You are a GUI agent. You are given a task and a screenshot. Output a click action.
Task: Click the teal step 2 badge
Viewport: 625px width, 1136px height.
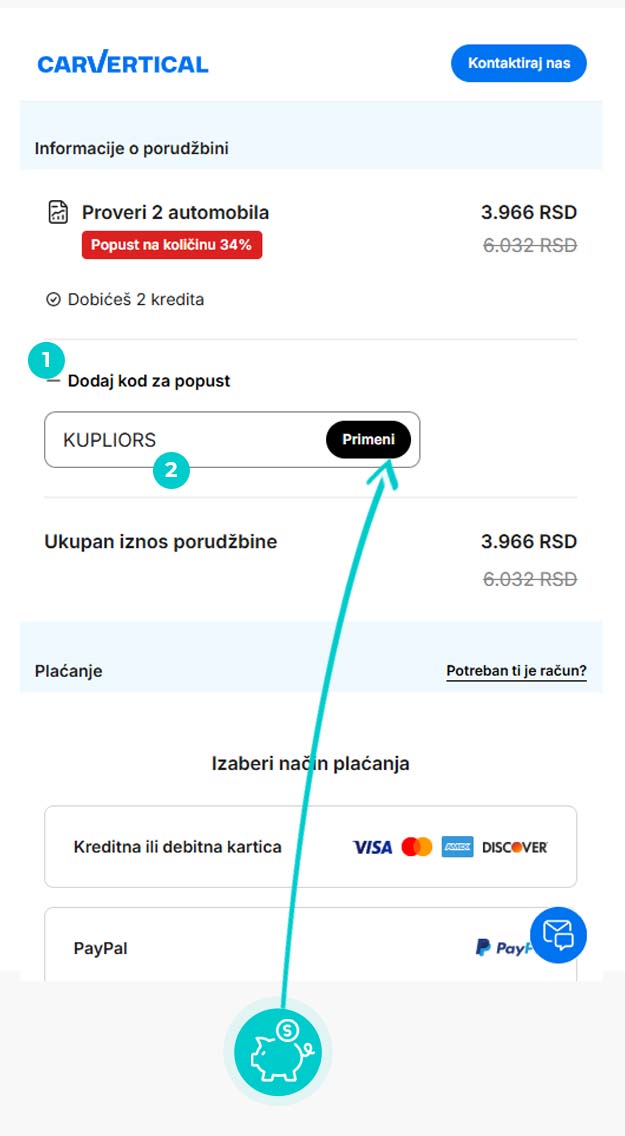click(171, 470)
